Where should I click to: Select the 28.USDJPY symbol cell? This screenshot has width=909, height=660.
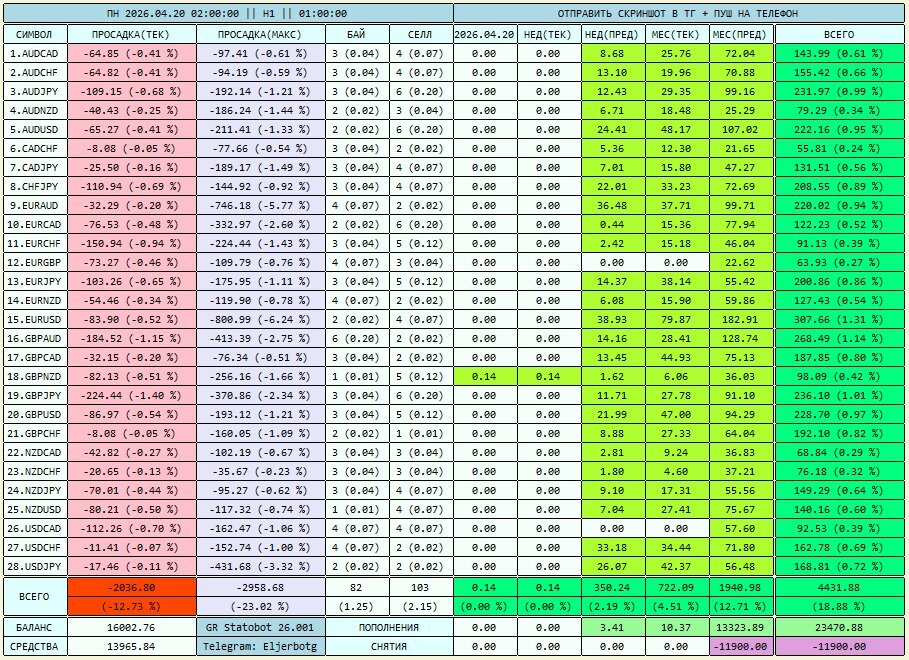35,566
